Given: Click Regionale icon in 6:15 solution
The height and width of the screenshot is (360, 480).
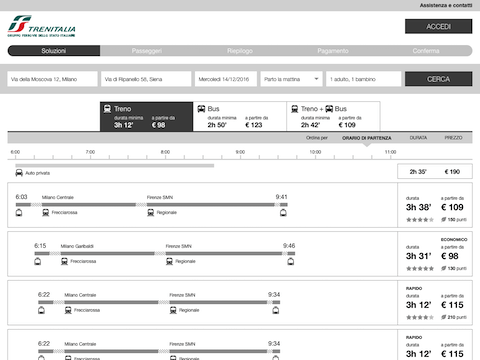Looking at the screenshot, I should pos(169,261).
